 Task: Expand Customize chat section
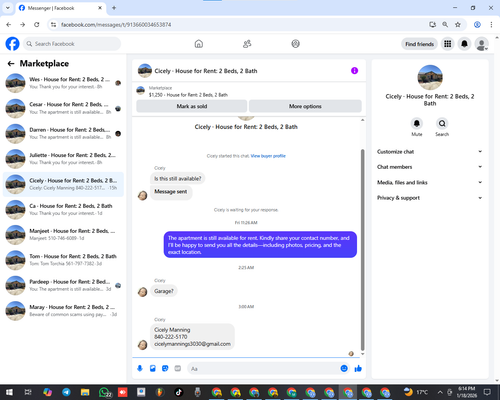pos(430,152)
